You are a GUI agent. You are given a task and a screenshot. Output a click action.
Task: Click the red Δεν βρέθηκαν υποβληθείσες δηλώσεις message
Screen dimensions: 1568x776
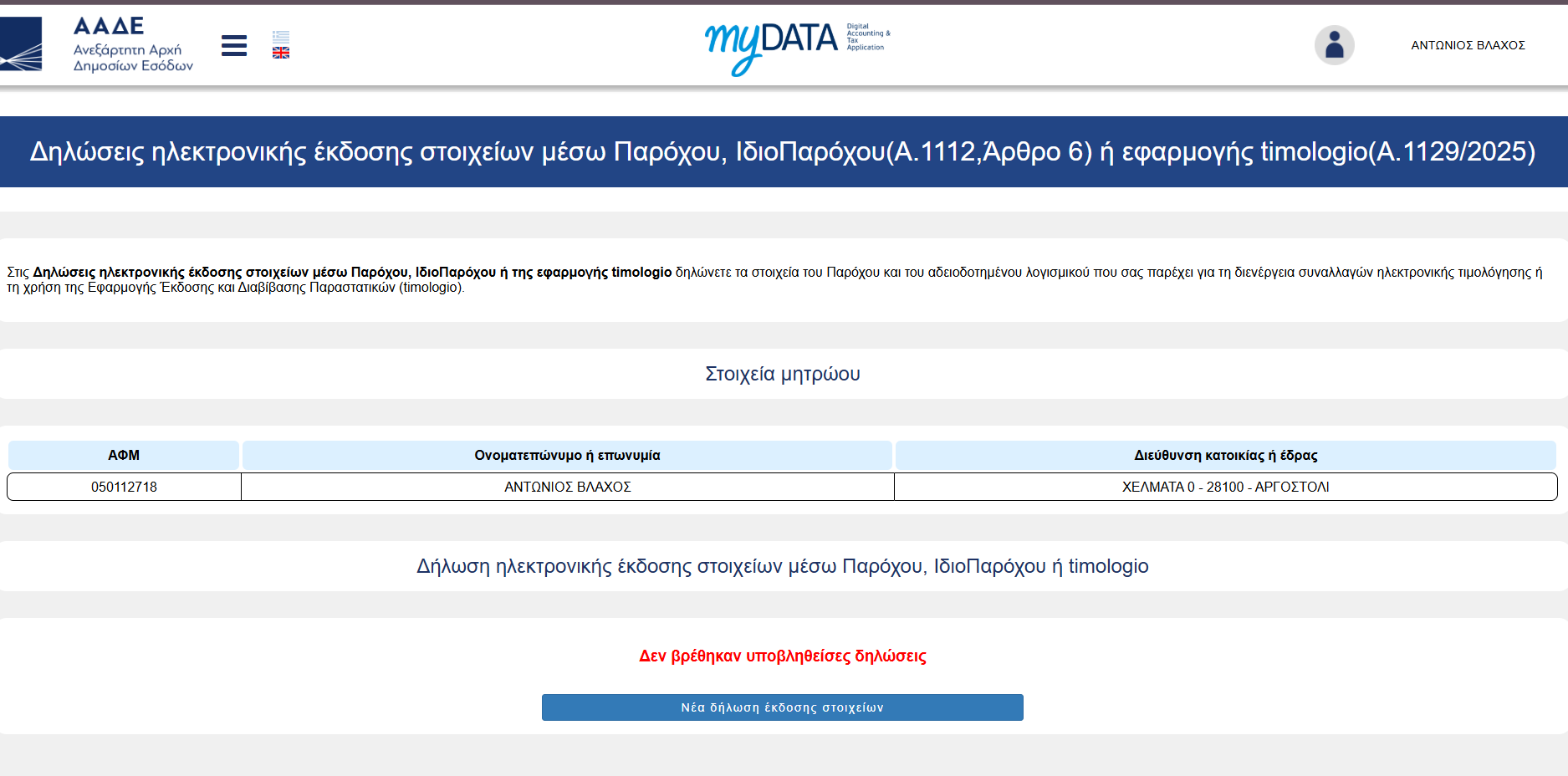coord(783,656)
